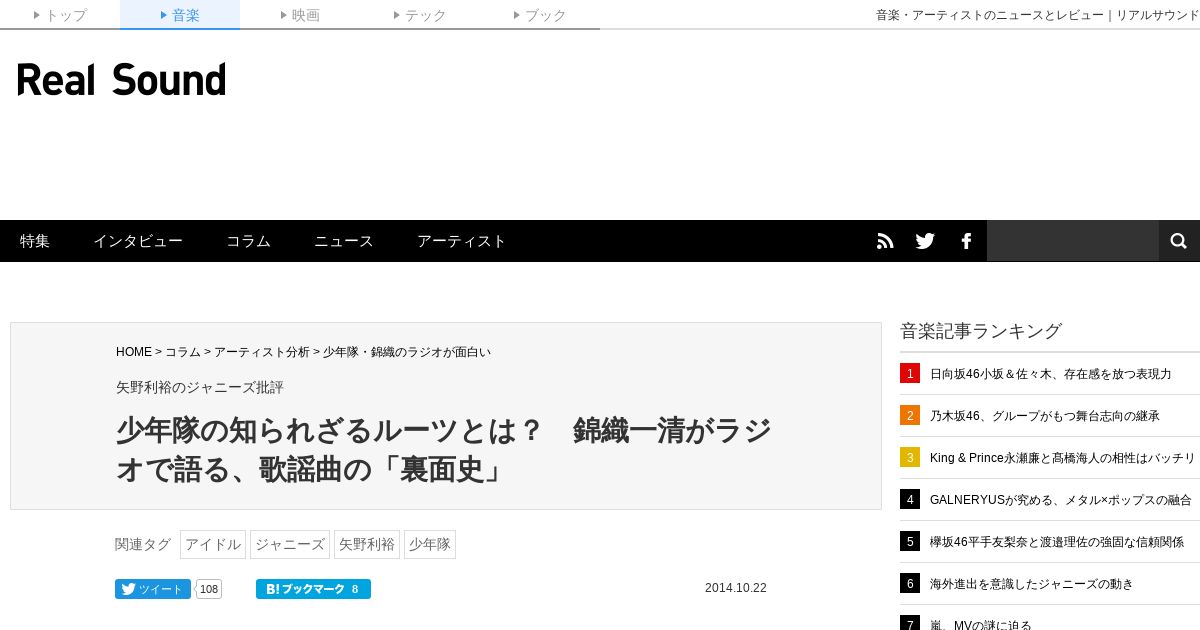Click the 関連タグ label
Image resolution: width=1200 pixels, height=630 pixels.
(x=143, y=545)
